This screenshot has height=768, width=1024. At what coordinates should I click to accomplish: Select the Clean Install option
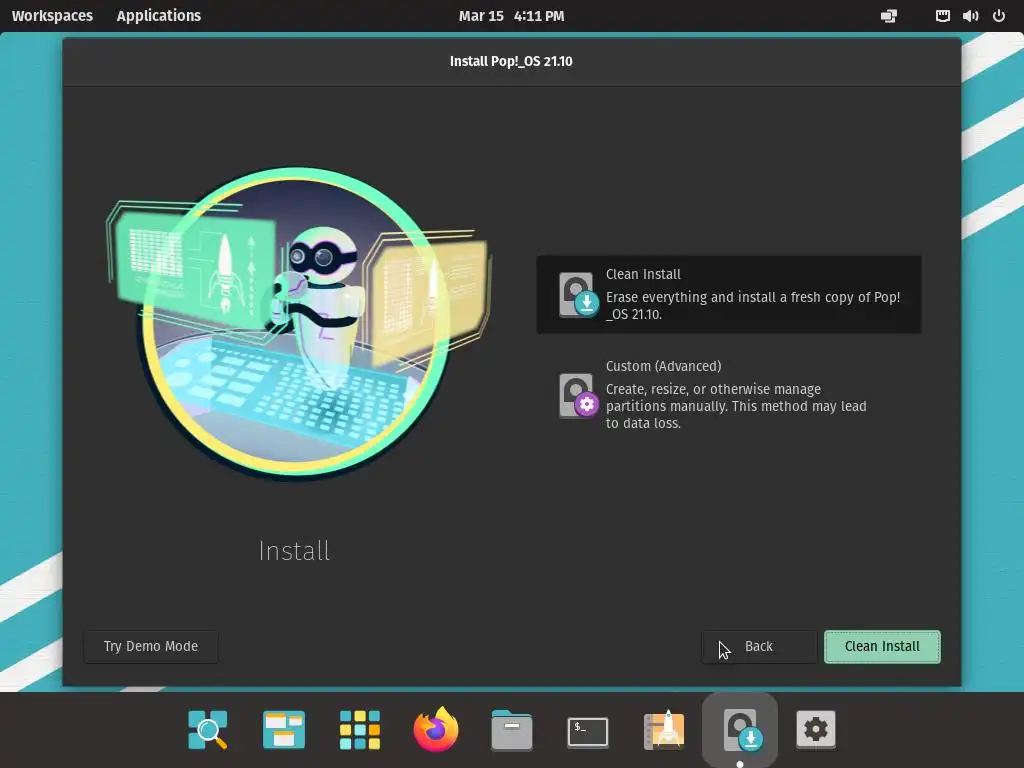coord(729,295)
